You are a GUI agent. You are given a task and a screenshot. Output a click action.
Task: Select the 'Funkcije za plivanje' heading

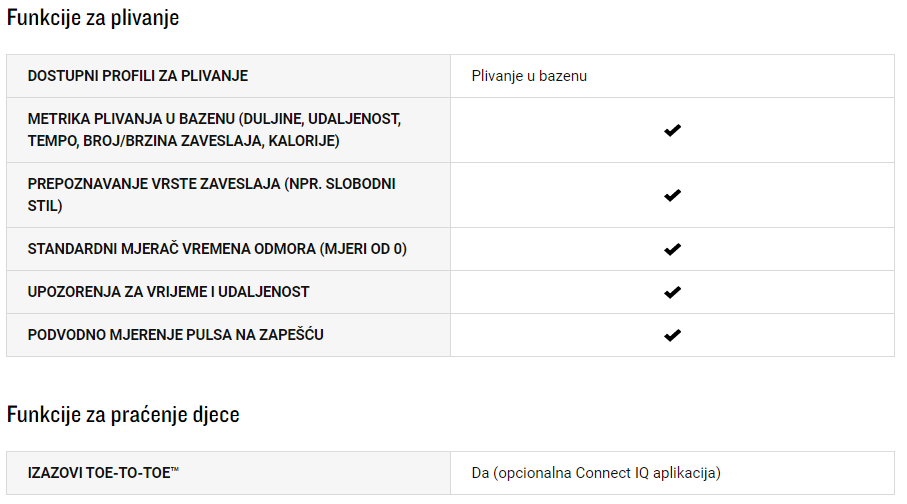click(93, 18)
